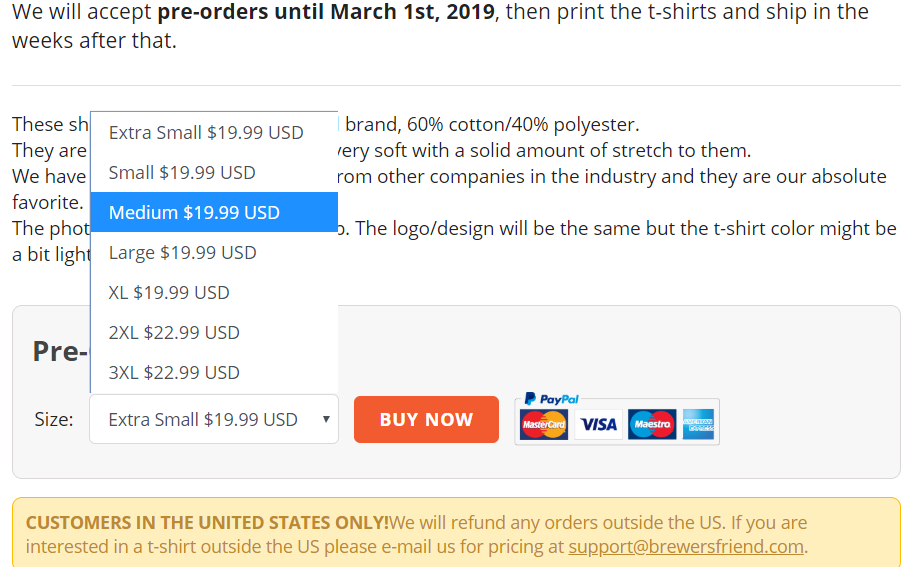Click the Visa card icon
The width and height of the screenshot is (908, 567).
click(x=599, y=425)
